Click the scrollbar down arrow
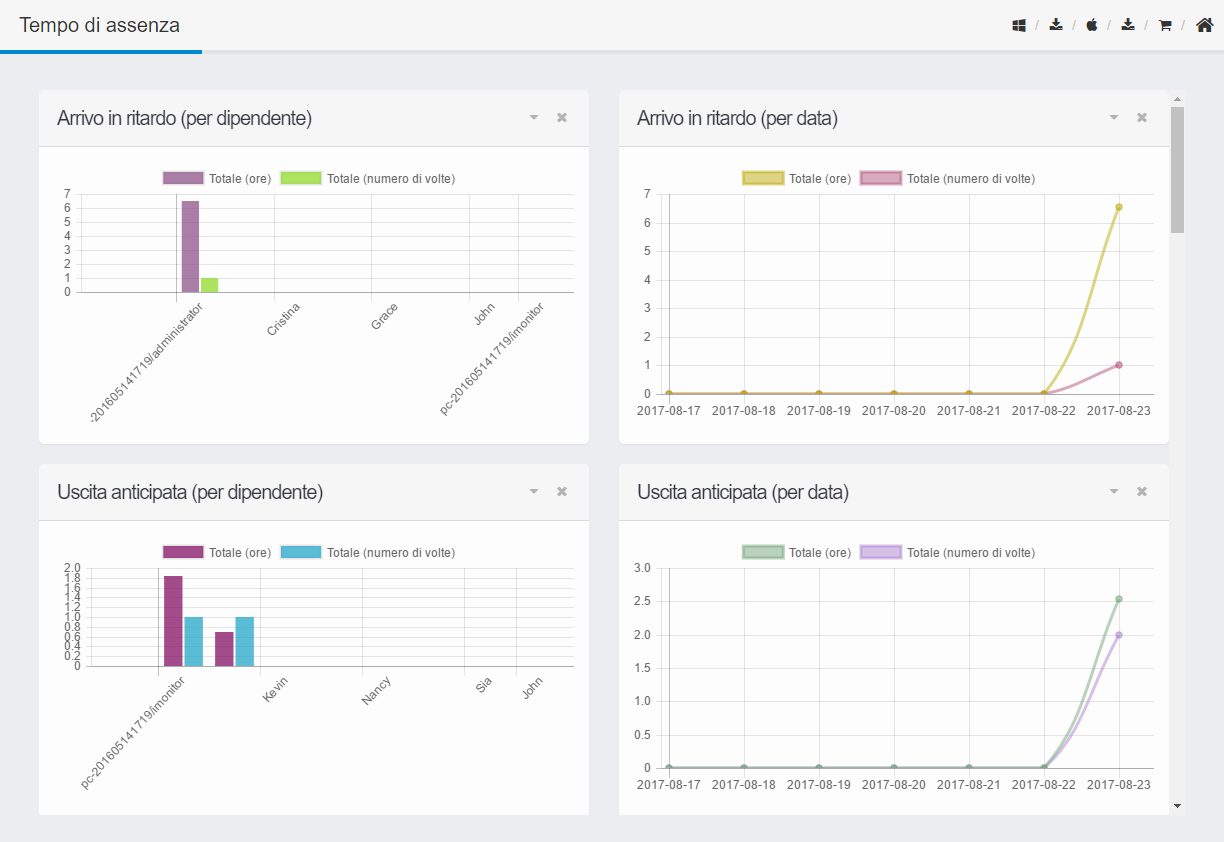1224x842 pixels. (1177, 805)
